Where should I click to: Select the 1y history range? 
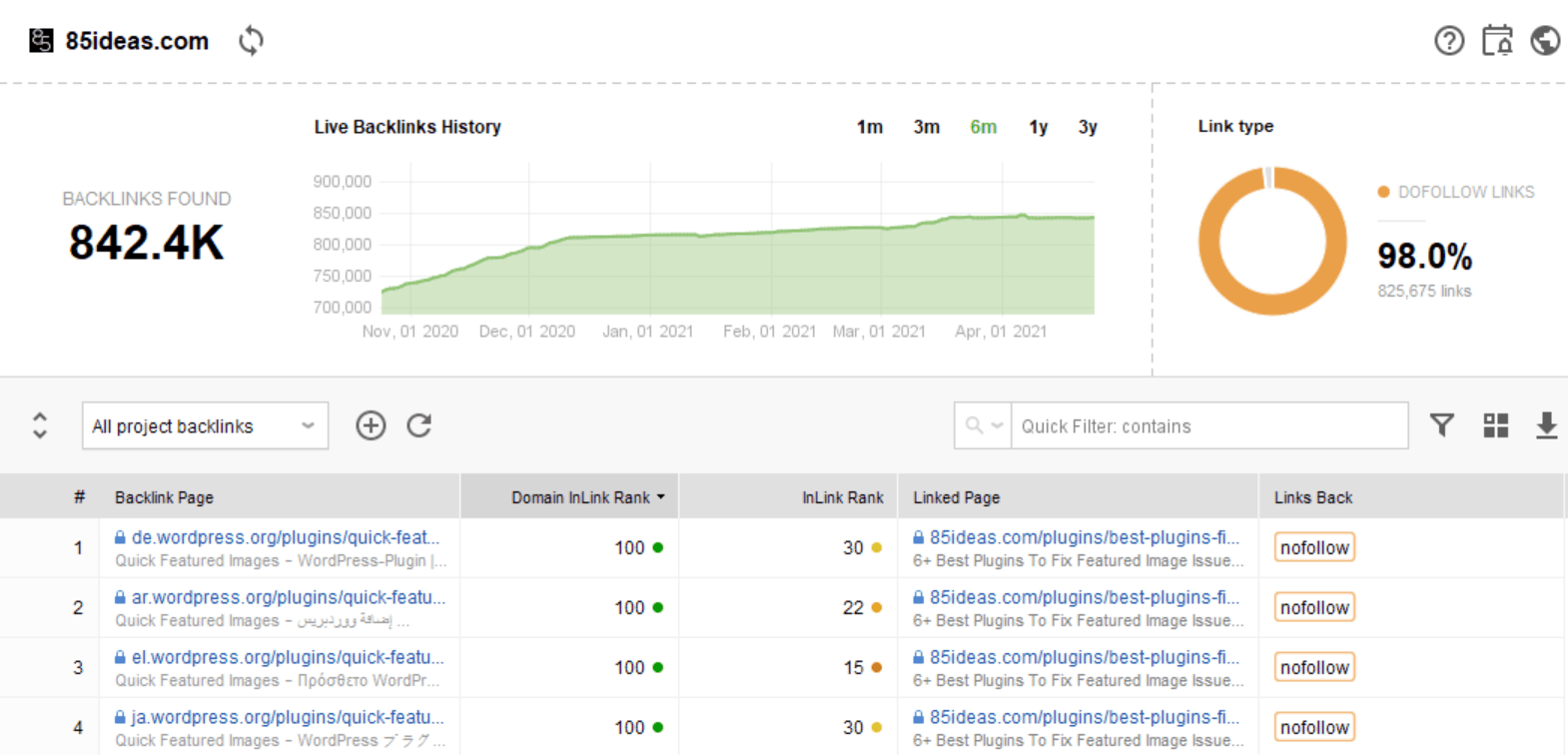coord(1039,127)
